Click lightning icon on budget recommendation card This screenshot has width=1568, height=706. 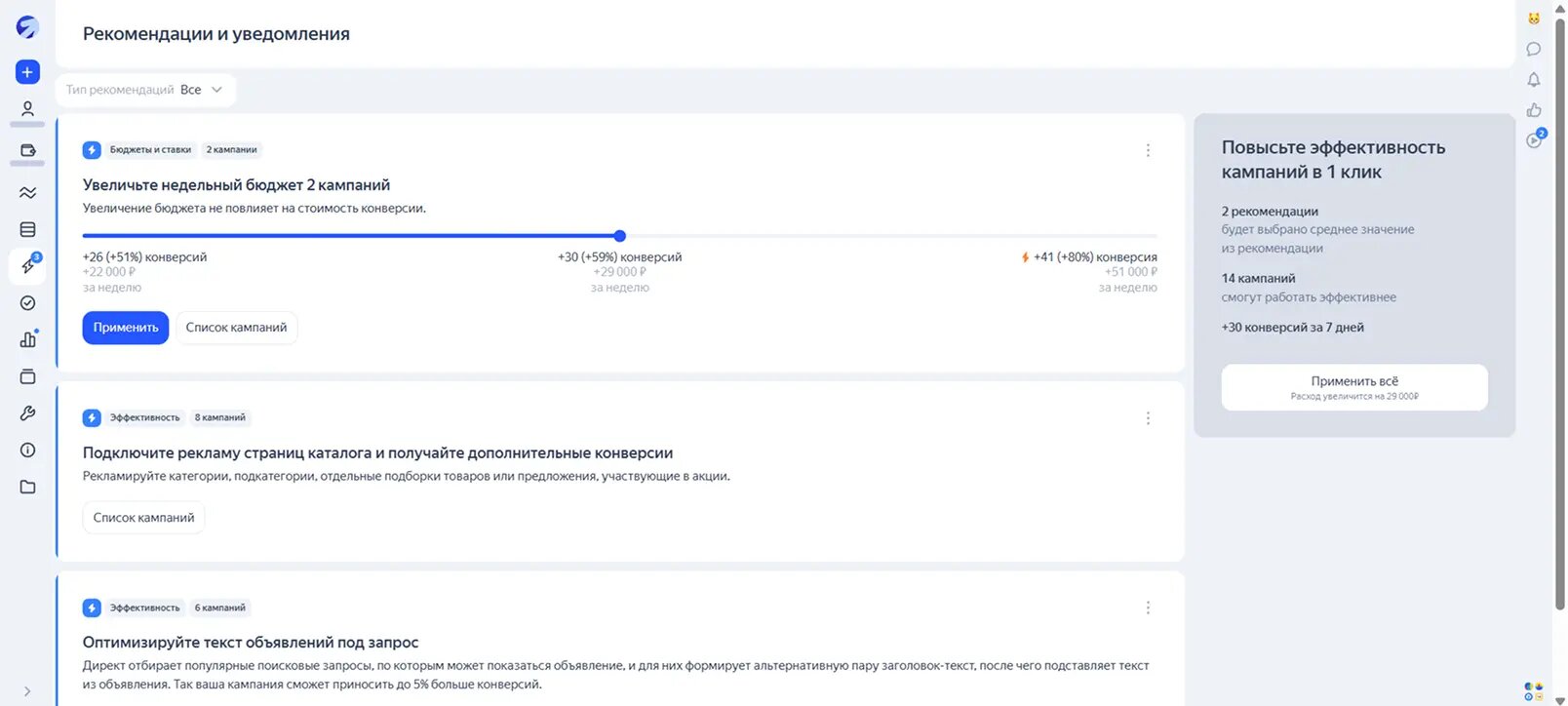(x=92, y=150)
